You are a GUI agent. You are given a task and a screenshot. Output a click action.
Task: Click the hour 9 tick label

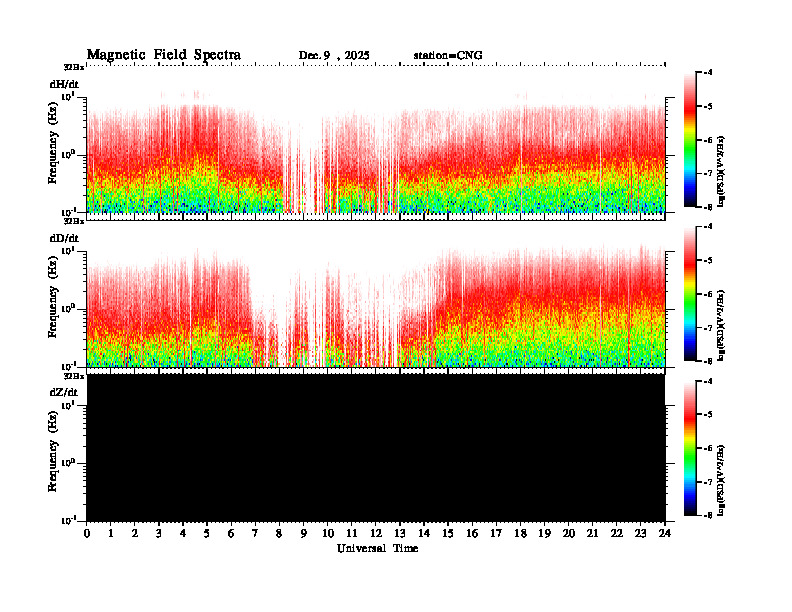pyautogui.click(x=304, y=533)
